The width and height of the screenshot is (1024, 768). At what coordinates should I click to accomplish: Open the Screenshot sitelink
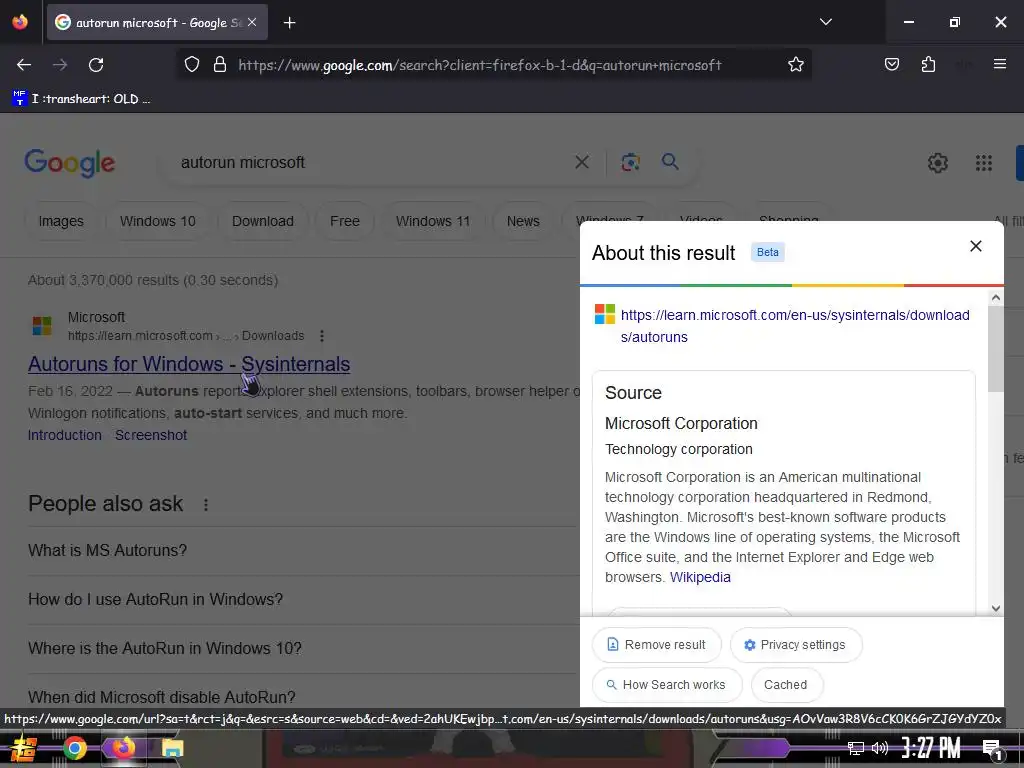[x=151, y=435]
